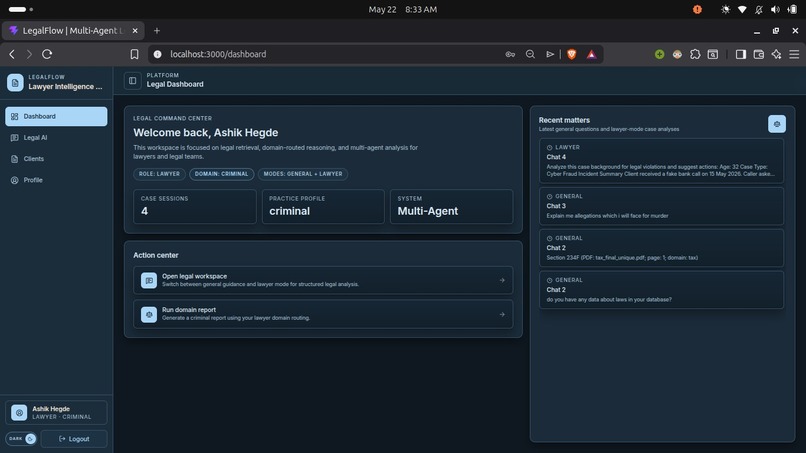Click the Legal AI sidebar icon
This screenshot has width=806, height=453.
coord(14,137)
